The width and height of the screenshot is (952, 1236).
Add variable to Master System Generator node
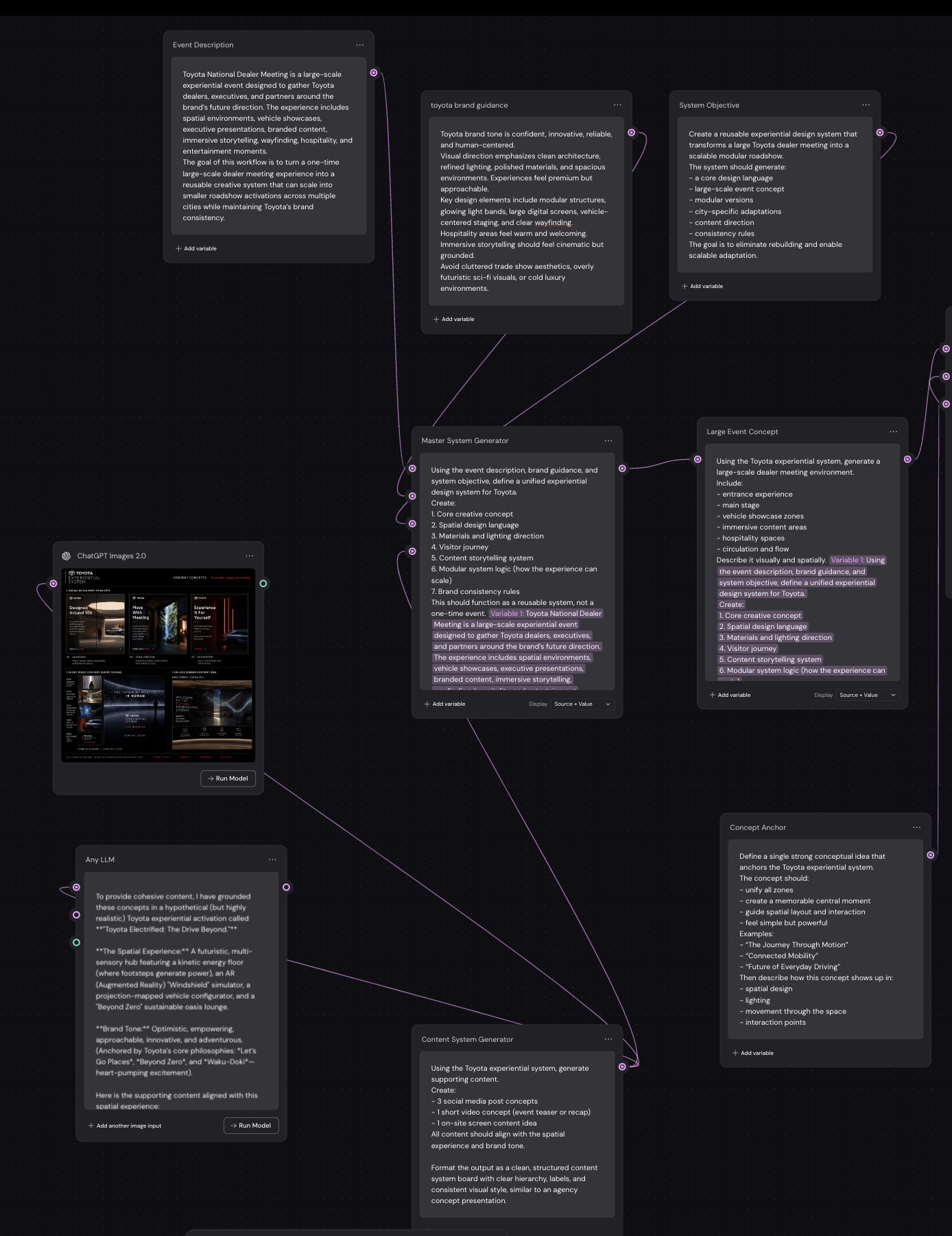pos(444,704)
